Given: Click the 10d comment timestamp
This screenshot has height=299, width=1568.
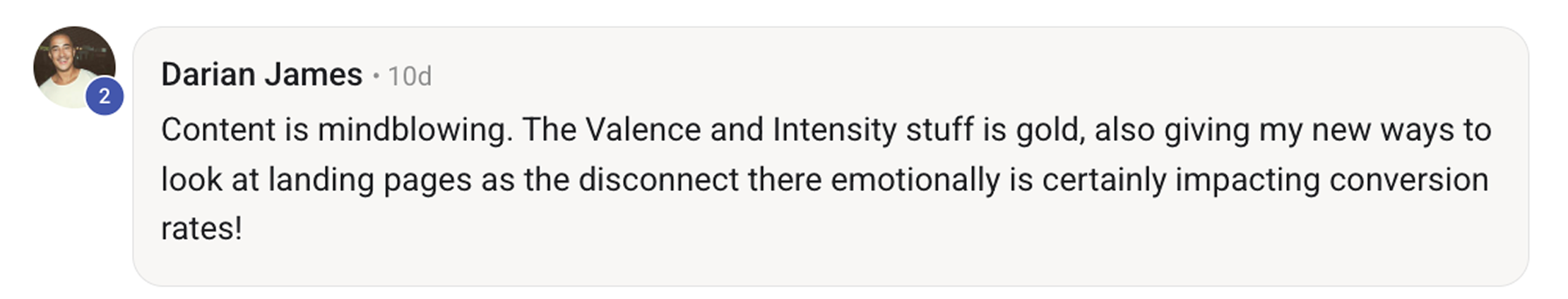Looking at the screenshot, I should click(x=410, y=76).
